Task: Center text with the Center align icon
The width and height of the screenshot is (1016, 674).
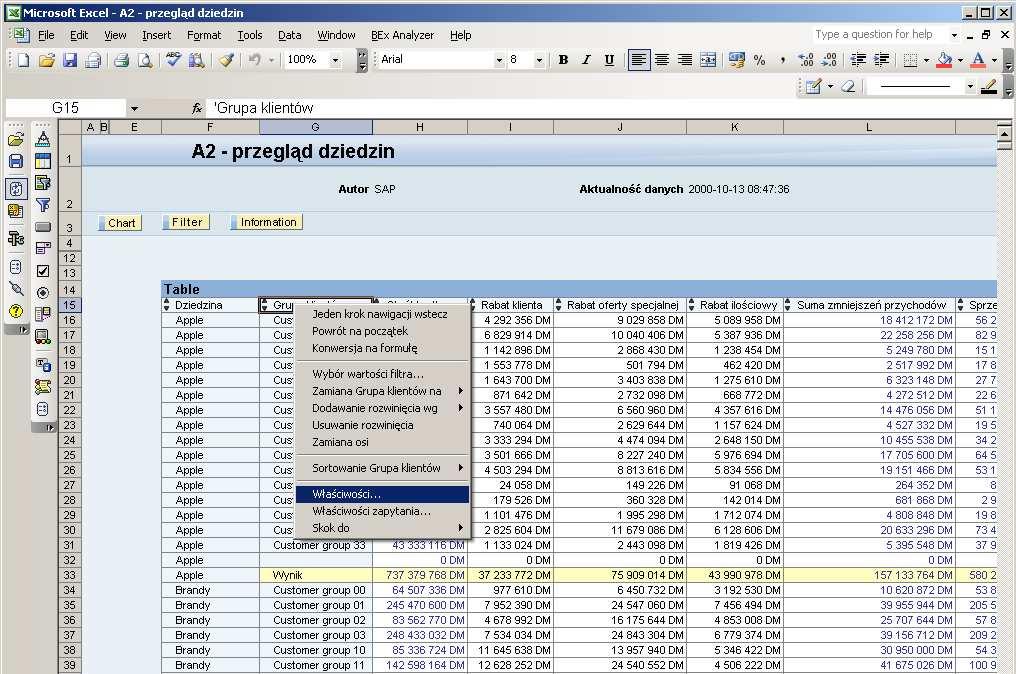Action: coord(662,60)
